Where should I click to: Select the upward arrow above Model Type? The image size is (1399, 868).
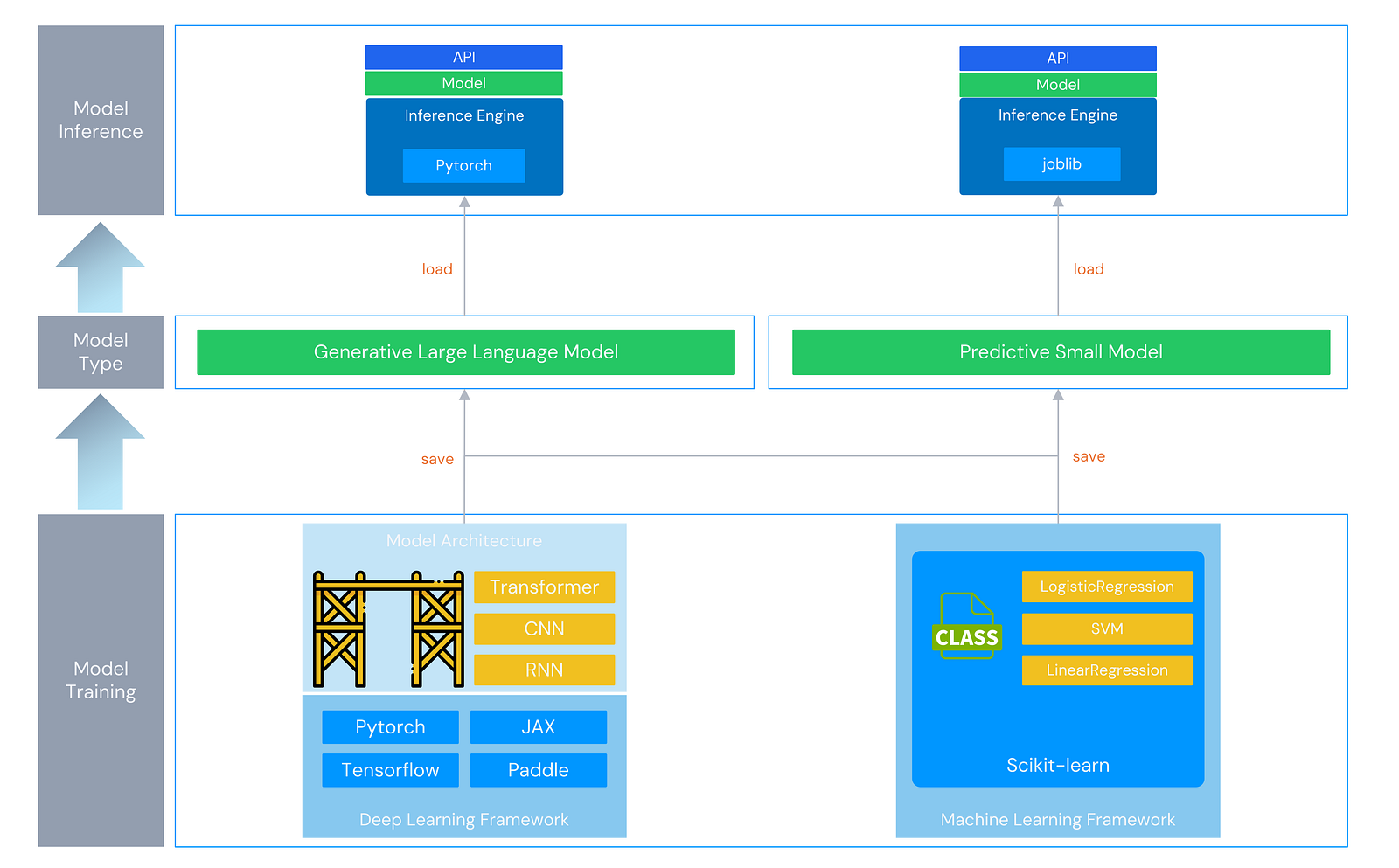[x=100, y=262]
